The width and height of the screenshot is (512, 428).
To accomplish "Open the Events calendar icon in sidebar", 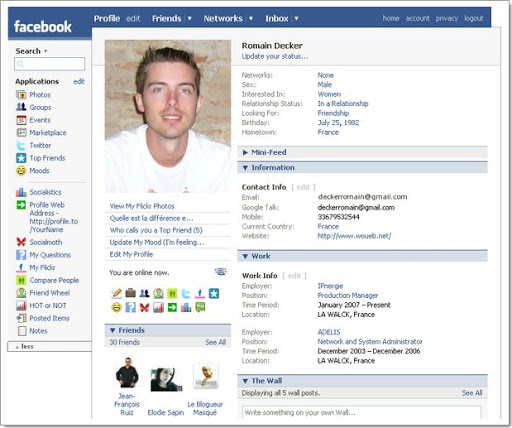I will (21, 120).
